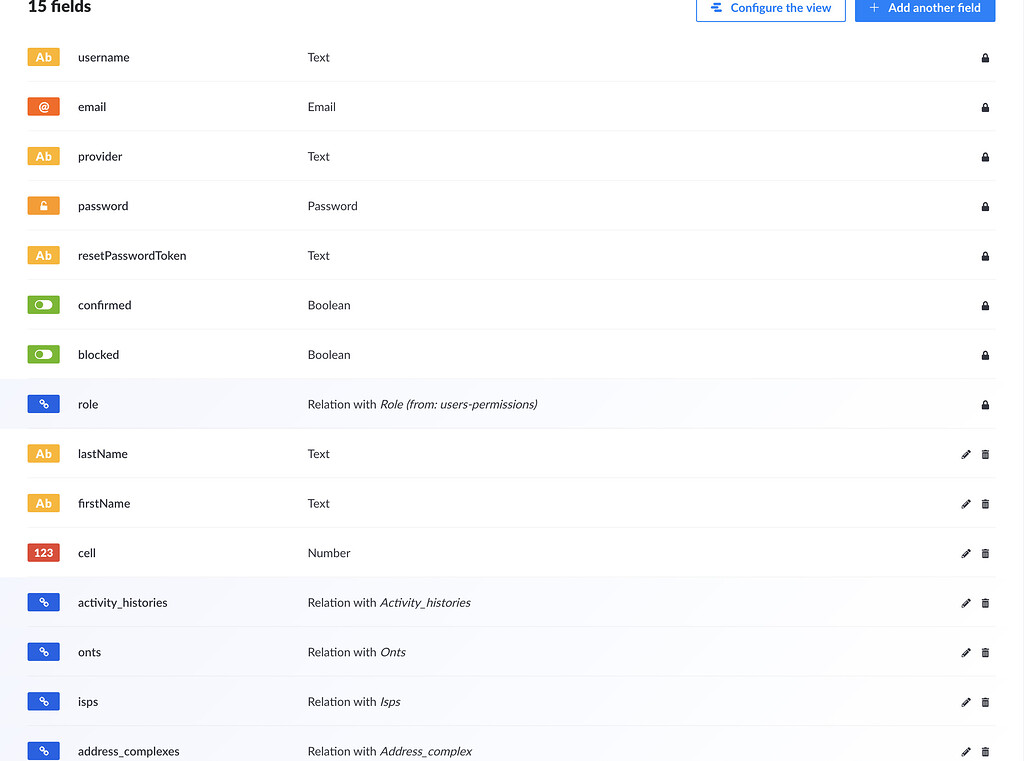Select the resetPasswordToken field row

click(x=400, y=255)
